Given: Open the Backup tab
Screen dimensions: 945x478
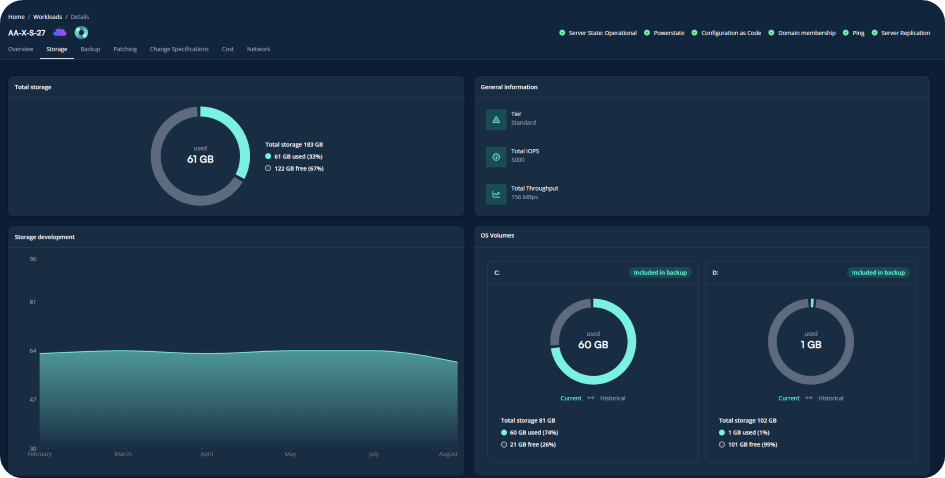Looking at the screenshot, I should (x=90, y=49).
